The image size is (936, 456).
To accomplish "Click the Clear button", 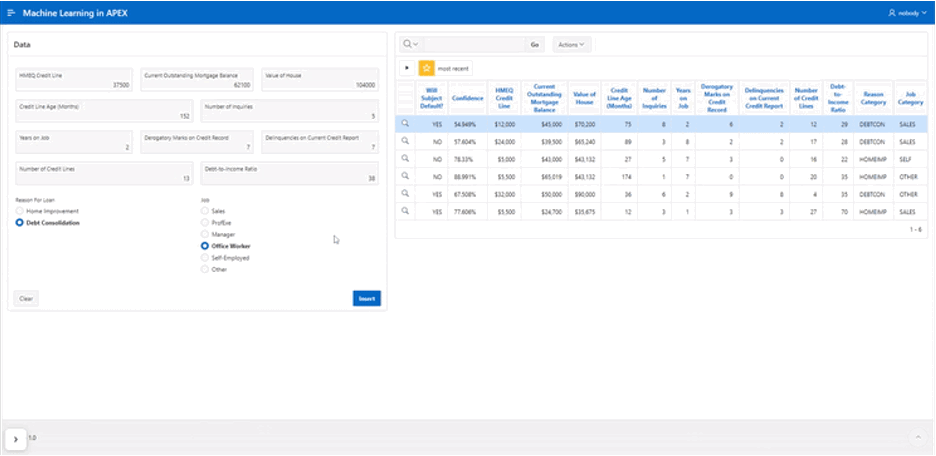I will click(26, 298).
